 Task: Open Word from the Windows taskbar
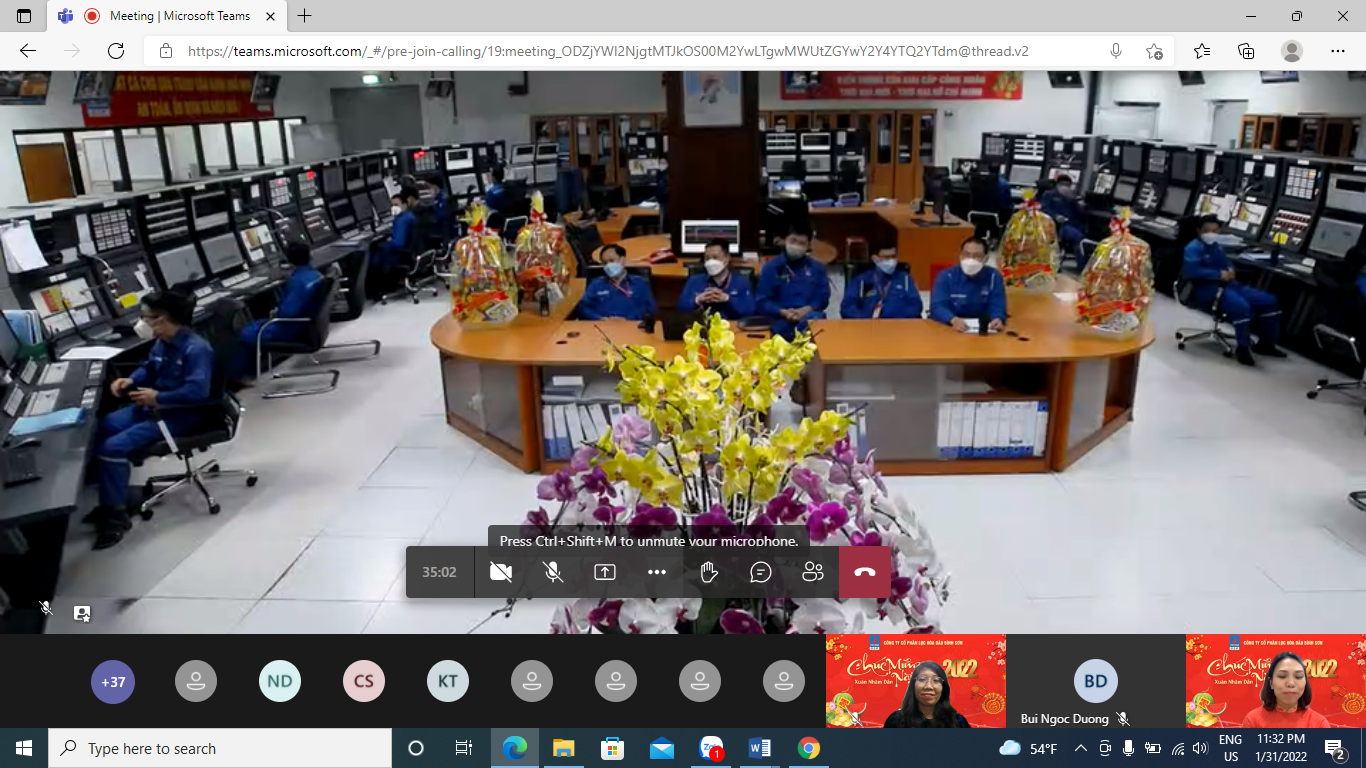coord(760,748)
